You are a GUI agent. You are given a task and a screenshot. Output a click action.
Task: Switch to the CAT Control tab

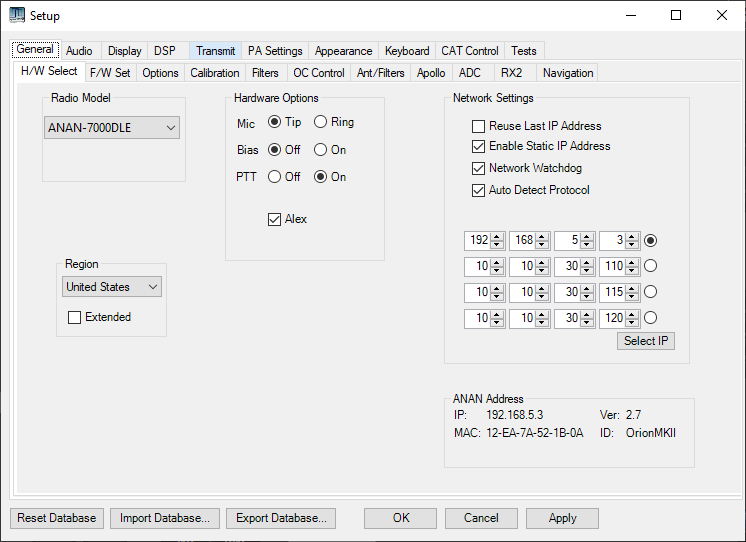pyautogui.click(x=470, y=51)
